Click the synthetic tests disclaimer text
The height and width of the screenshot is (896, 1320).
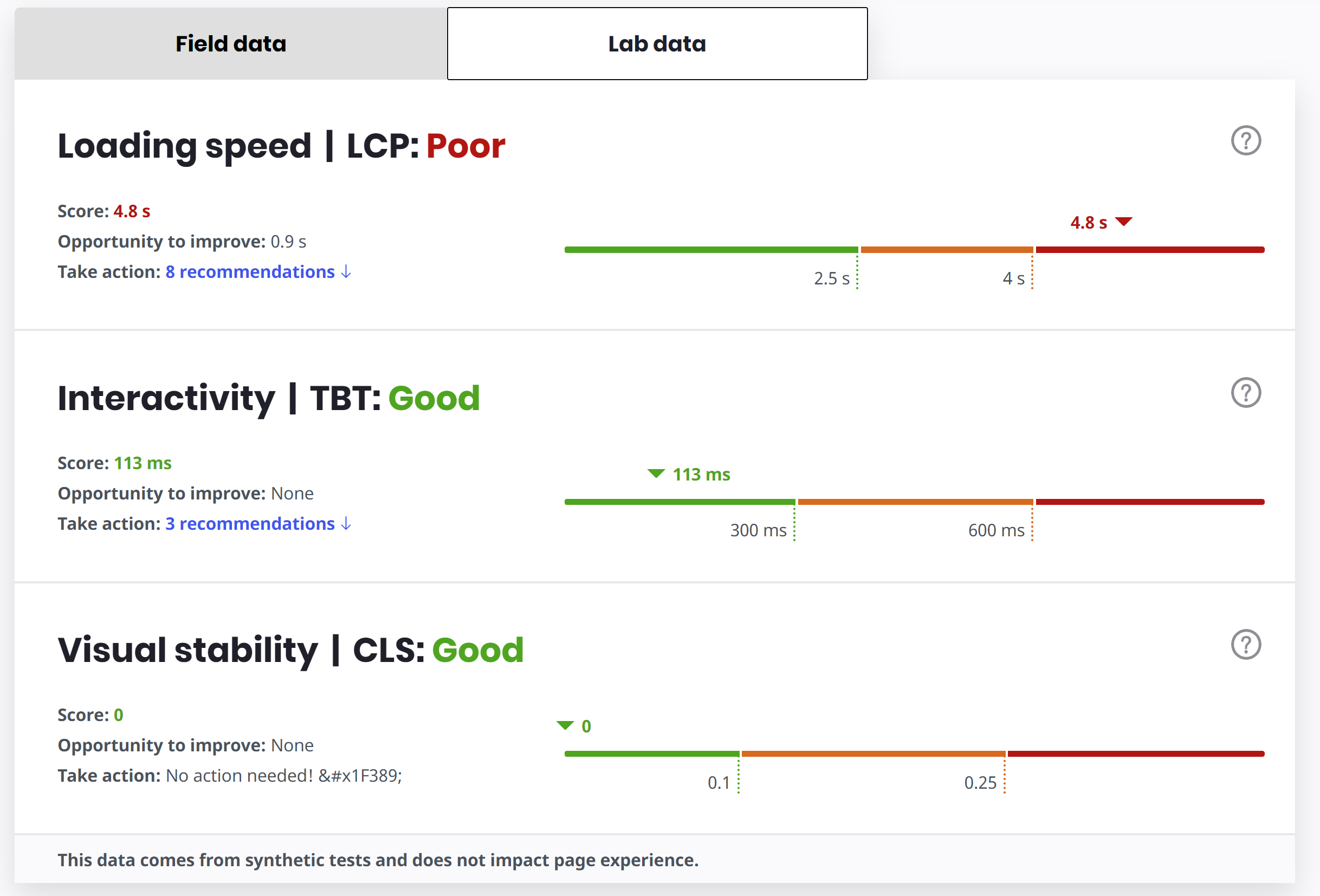pos(378,860)
